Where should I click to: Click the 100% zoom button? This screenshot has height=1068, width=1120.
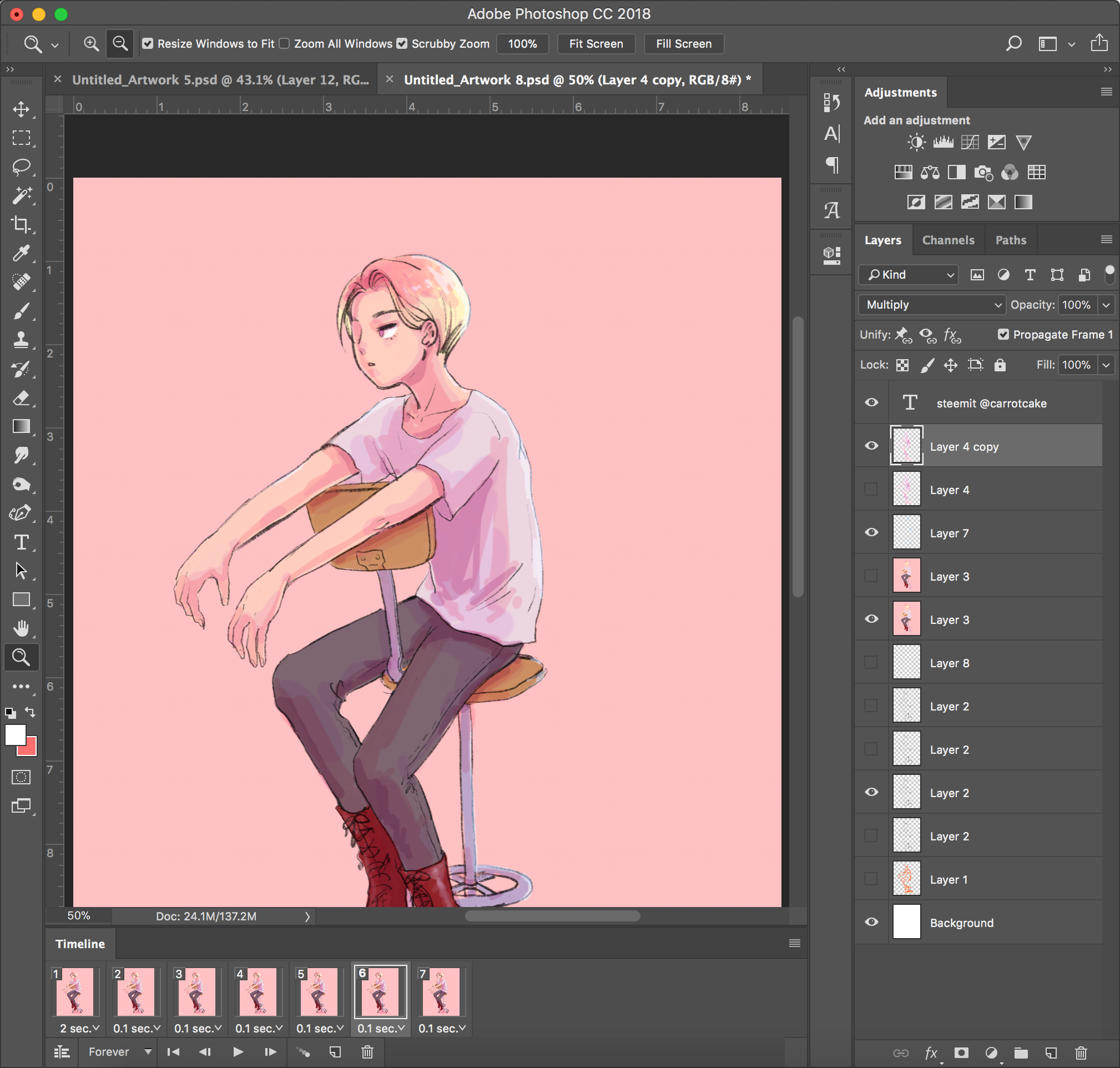tap(522, 44)
